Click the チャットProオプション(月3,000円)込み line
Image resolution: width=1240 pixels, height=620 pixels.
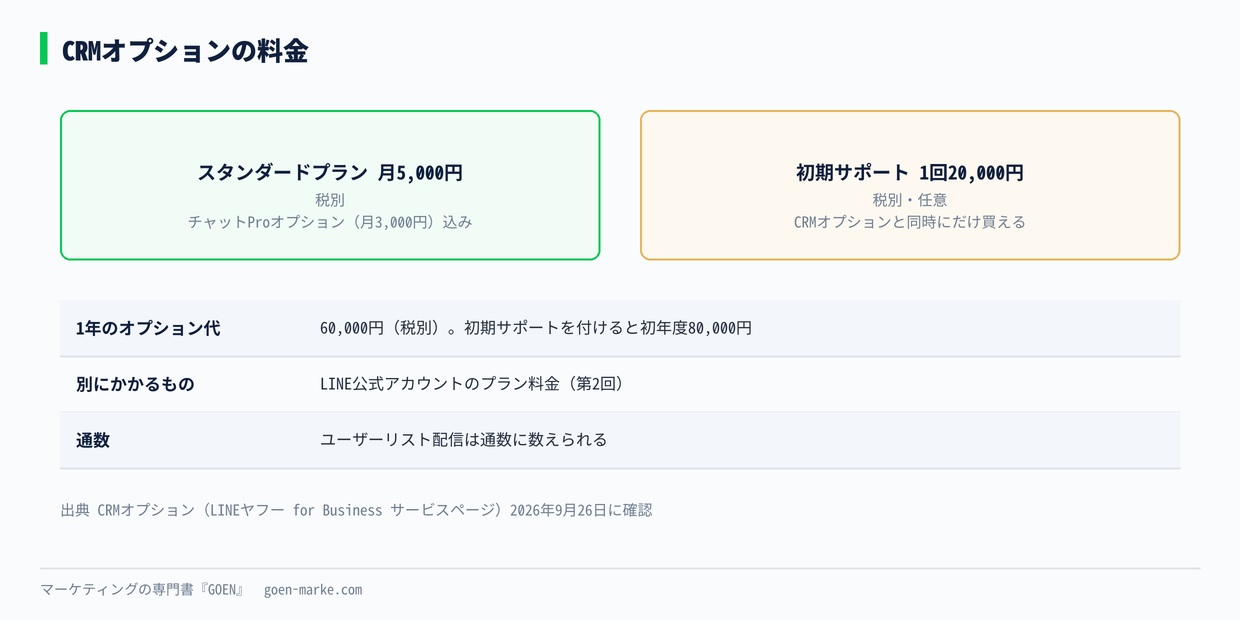(330, 222)
